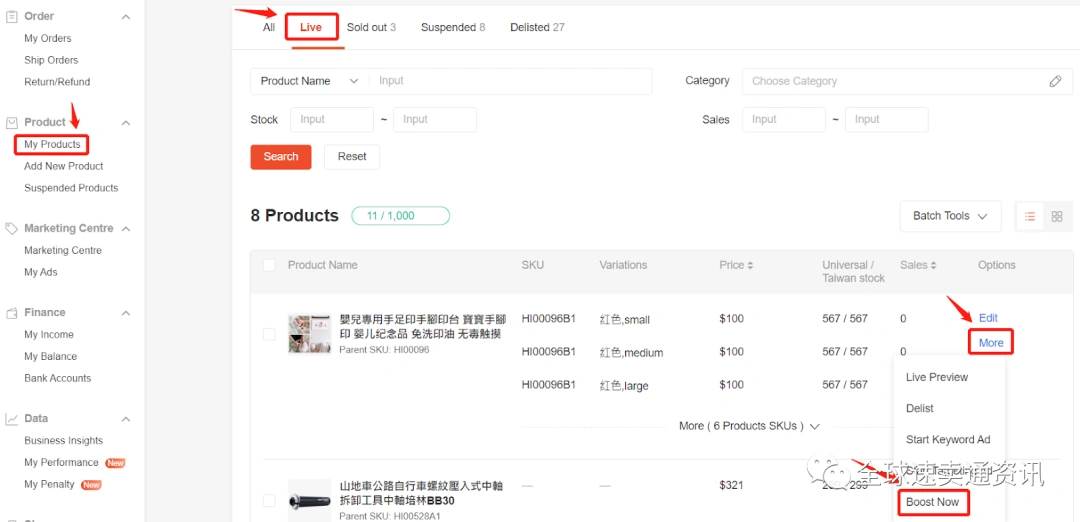Open Bank Accounts in sidebar
1080x522 pixels.
click(x=57, y=378)
